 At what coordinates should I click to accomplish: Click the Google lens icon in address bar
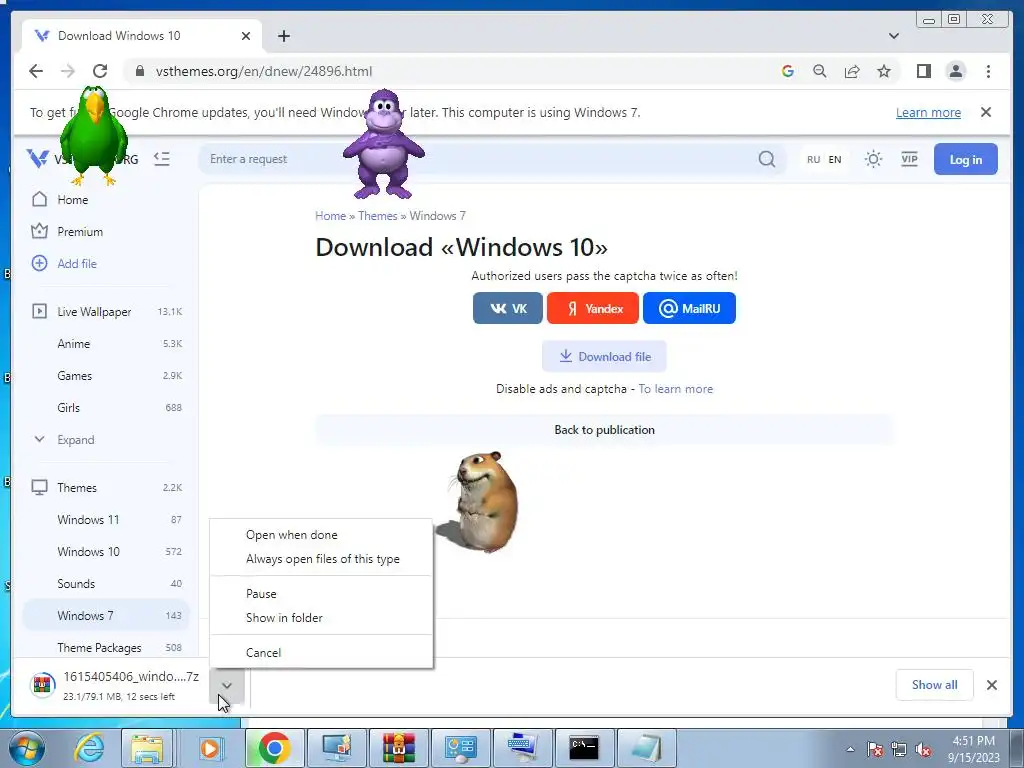click(788, 71)
